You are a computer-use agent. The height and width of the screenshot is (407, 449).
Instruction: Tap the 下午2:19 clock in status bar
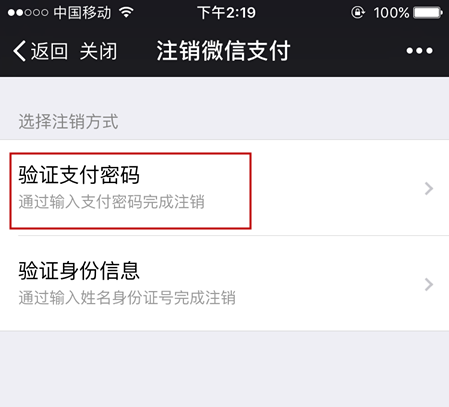[226, 13]
